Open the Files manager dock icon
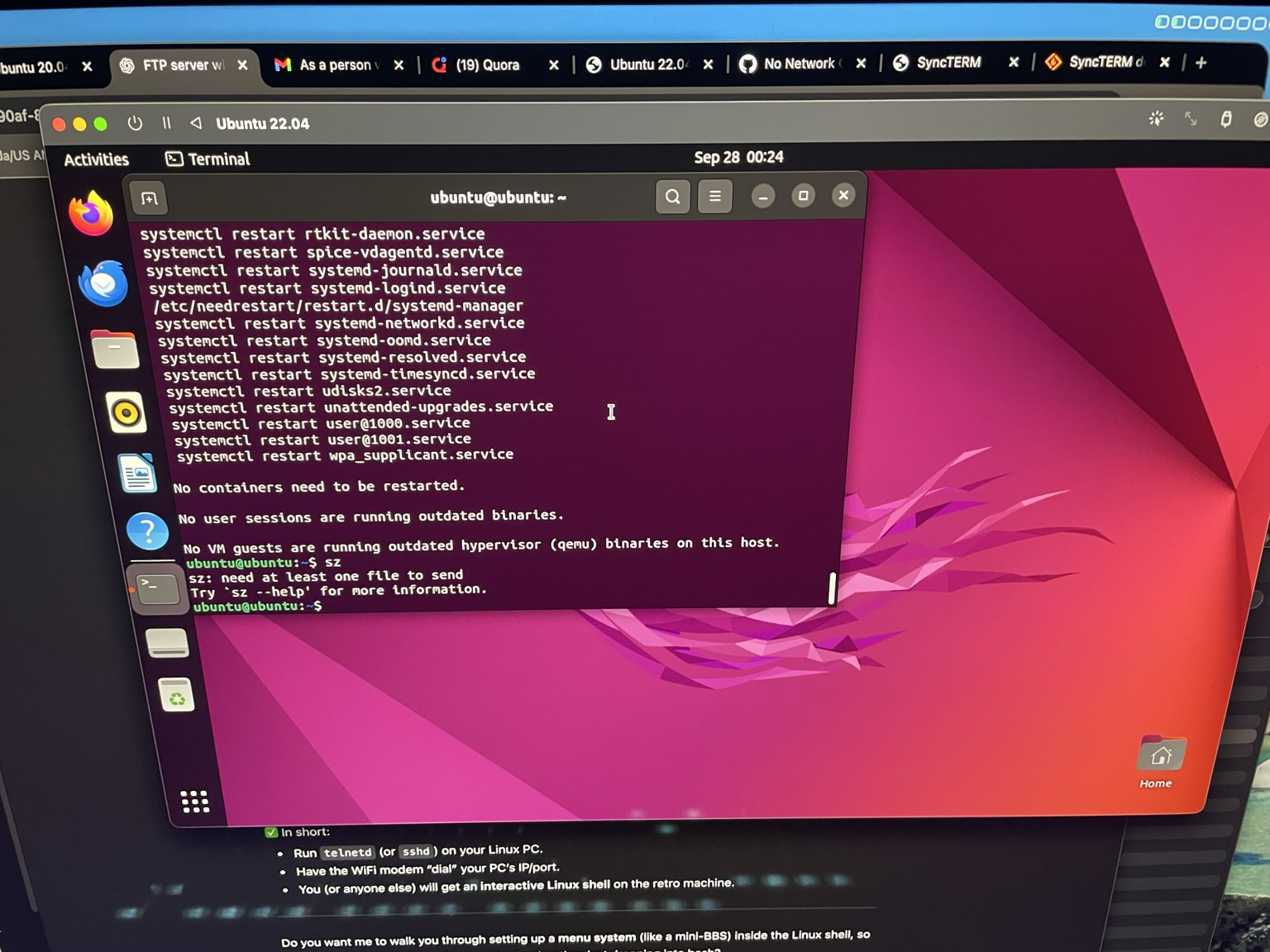The width and height of the screenshot is (1270, 952). pos(115,350)
